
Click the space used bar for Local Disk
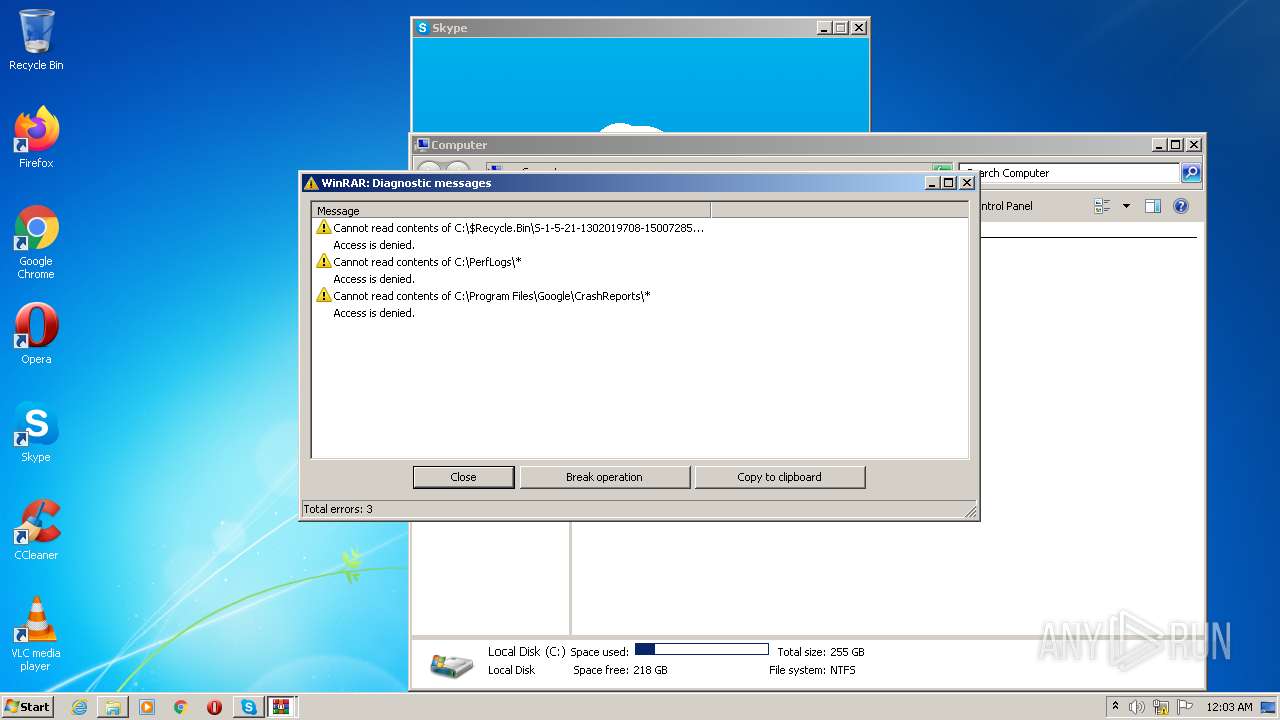[x=702, y=650]
